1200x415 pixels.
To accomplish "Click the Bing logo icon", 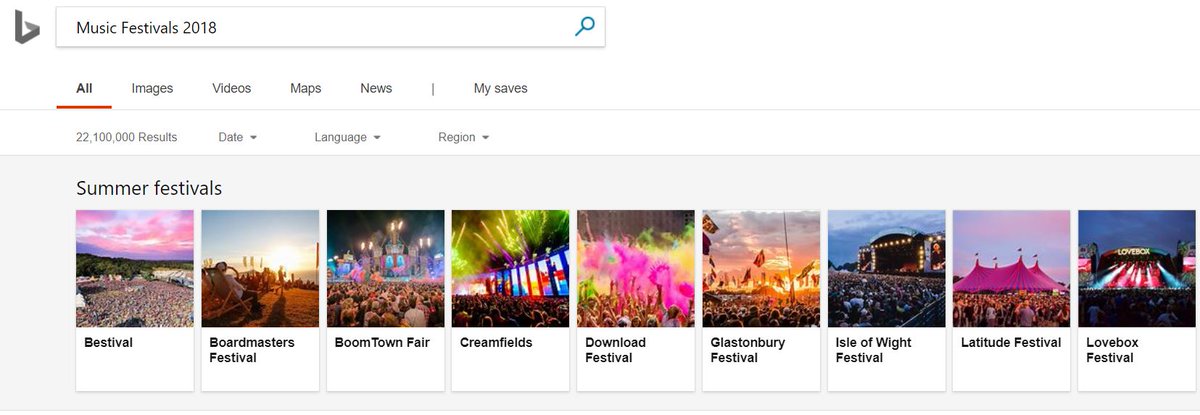I will [27, 27].
